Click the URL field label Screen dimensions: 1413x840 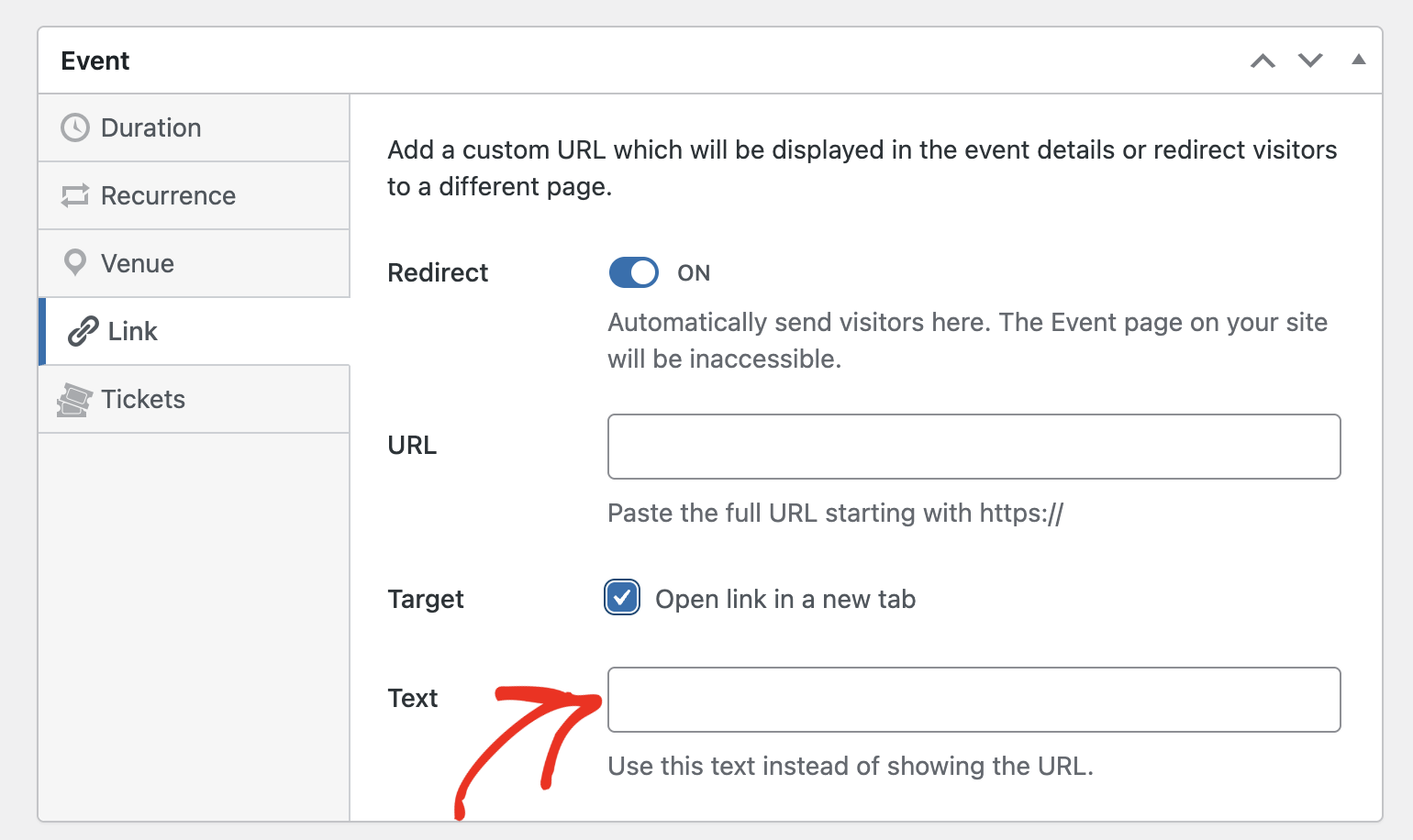pos(412,445)
